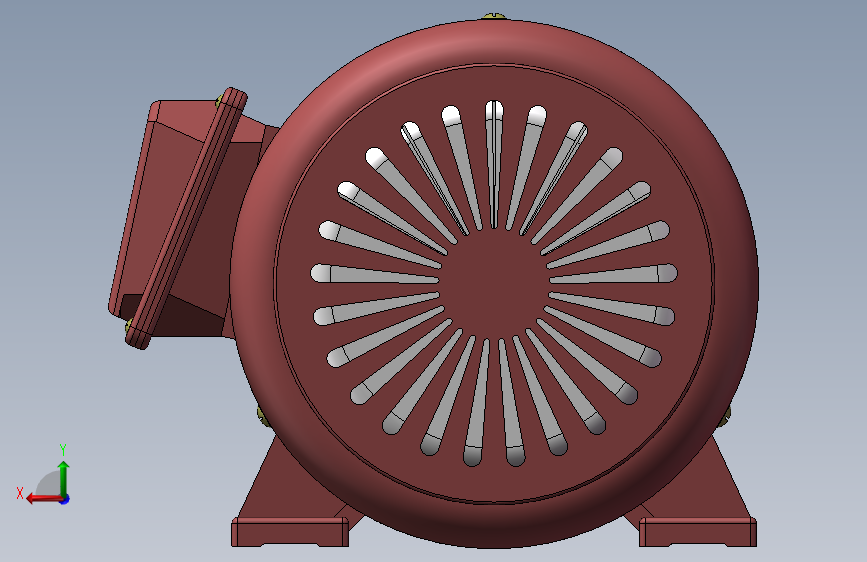This screenshot has height=562, width=867.
Task: Click the red X axis arrow of triad
Action: (43, 499)
